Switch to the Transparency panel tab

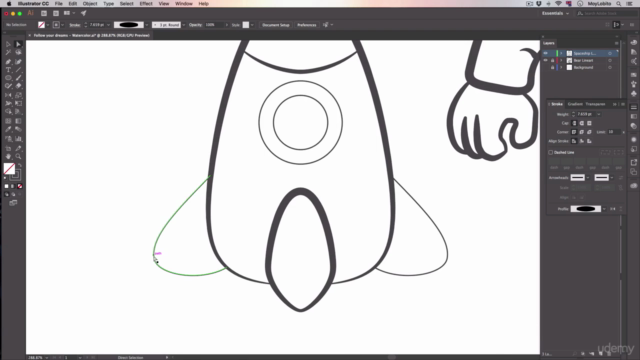point(596,104)
